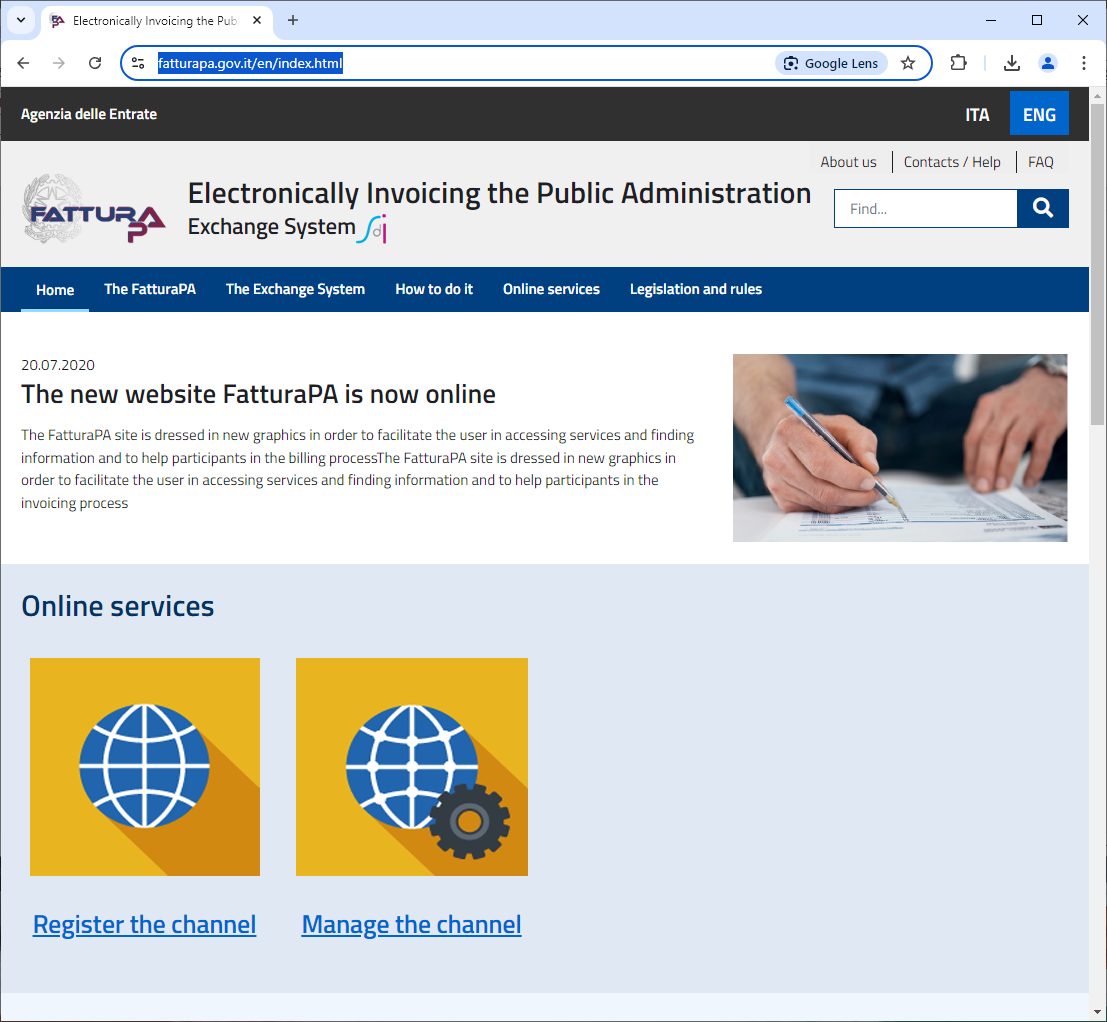Keep ENG language selected

tap(1039, 114)
